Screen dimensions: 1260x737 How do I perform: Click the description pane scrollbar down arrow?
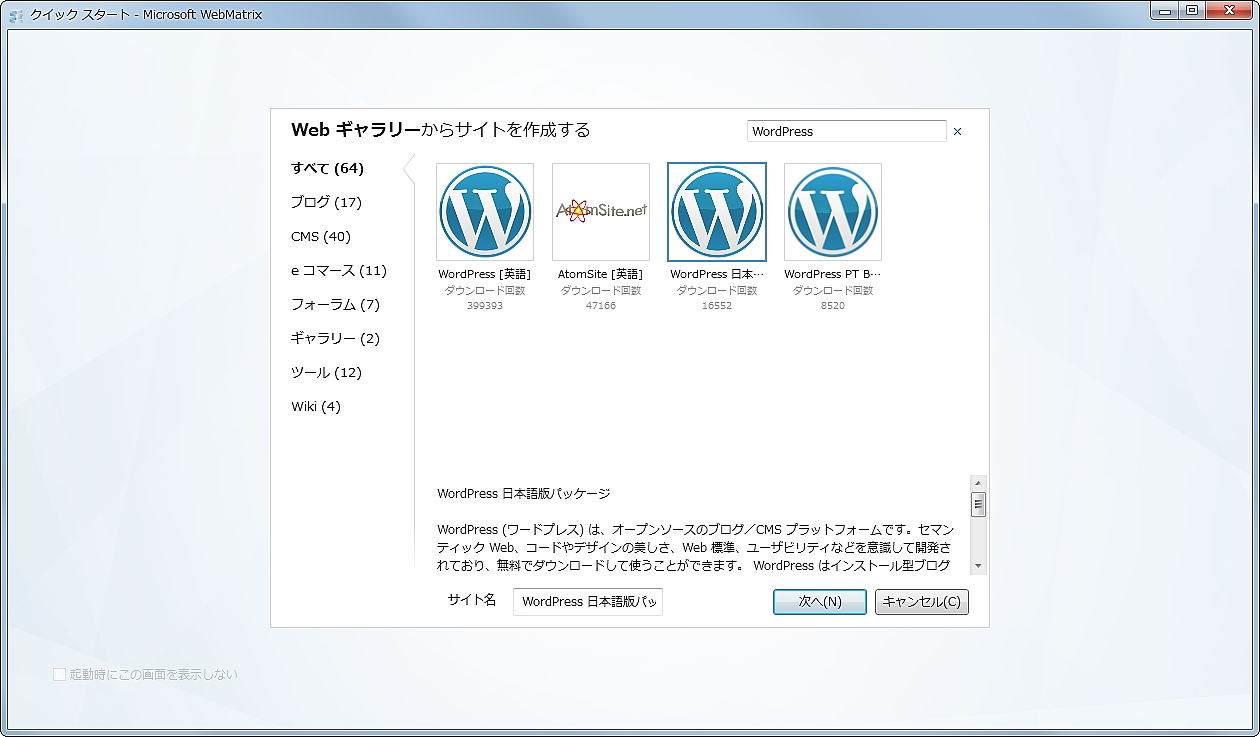coord(977,566)
